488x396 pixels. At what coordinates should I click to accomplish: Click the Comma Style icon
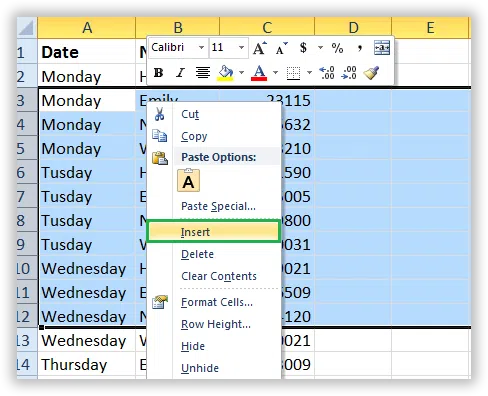(x=359, y=48)
